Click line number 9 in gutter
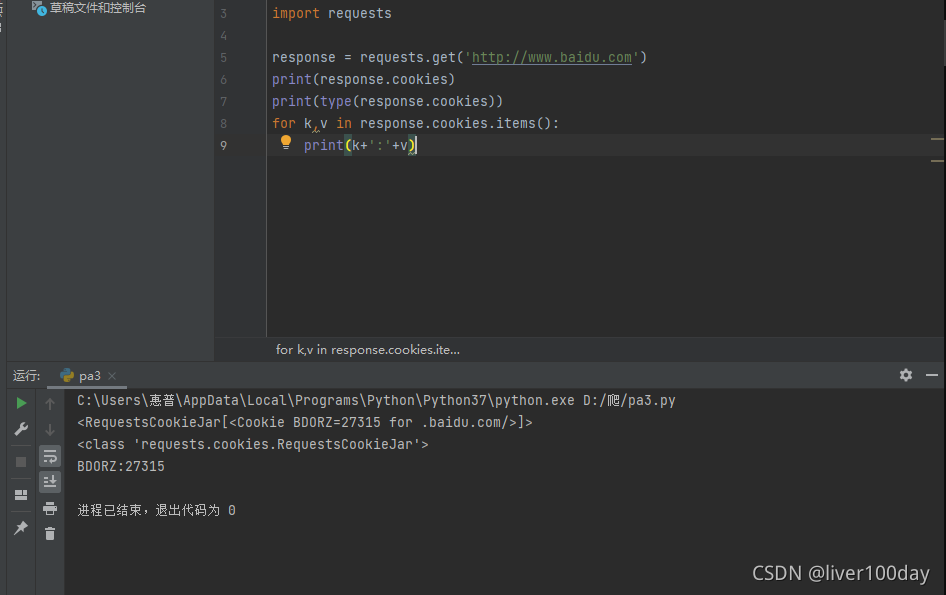This screenshot has width=946, height=595. pyautogui.click(x=223, y=145)
